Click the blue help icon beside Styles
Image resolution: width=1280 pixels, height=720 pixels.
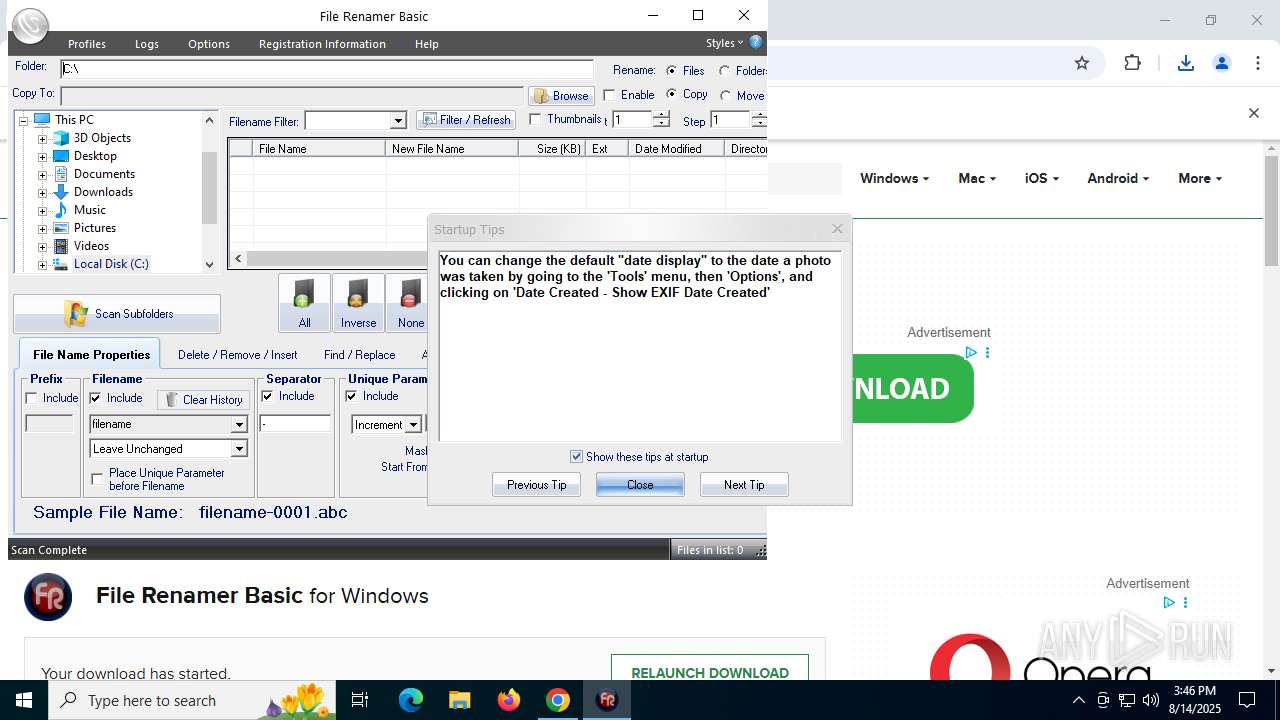(756, 42)
